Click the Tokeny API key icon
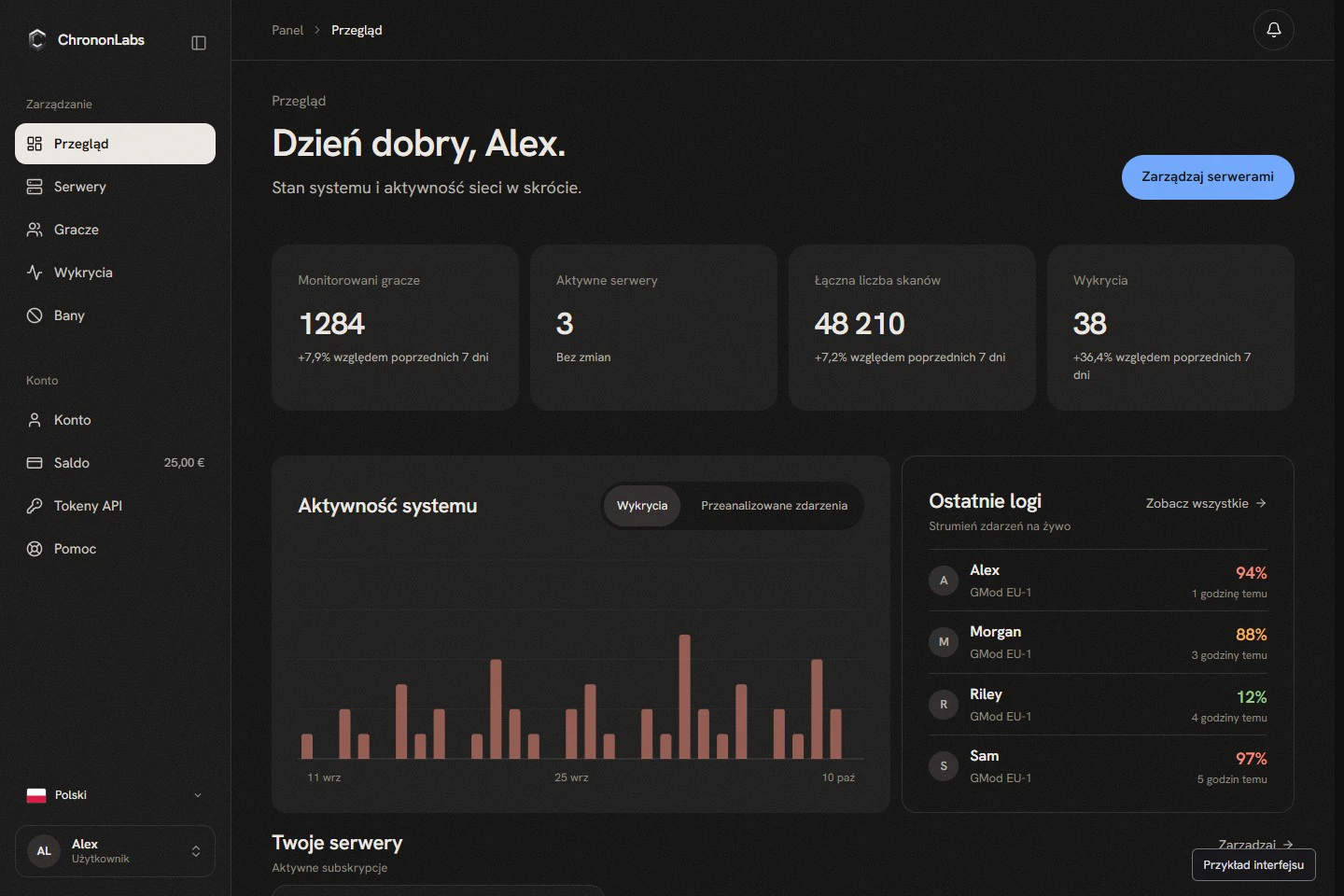The image size is (1344, 896). (x=35, y=506)
